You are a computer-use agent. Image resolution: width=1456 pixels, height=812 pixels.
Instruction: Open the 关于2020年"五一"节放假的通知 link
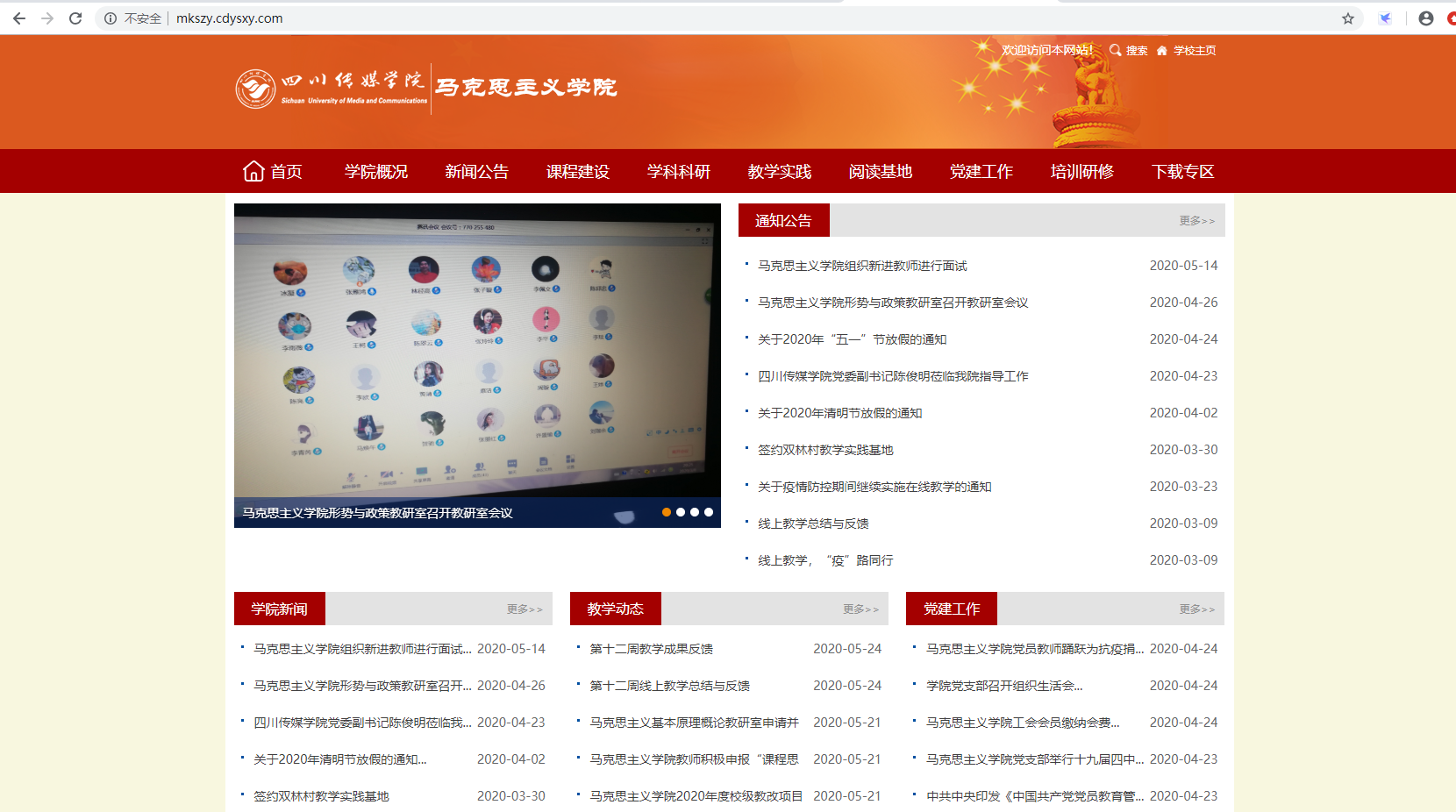coord(852,339)
